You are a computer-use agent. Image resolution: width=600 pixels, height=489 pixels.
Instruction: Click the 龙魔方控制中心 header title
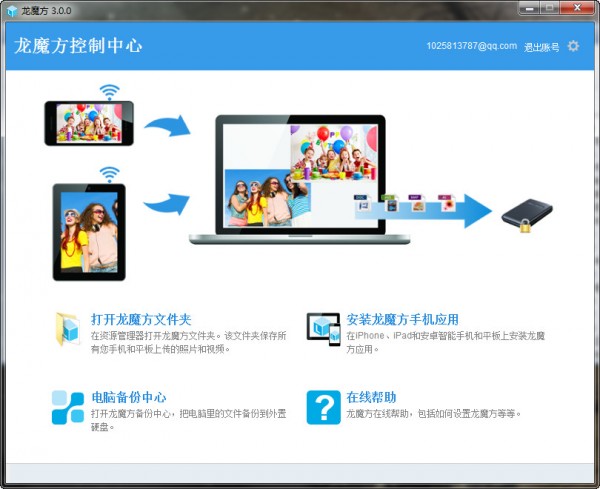click(x=78, y=46)
